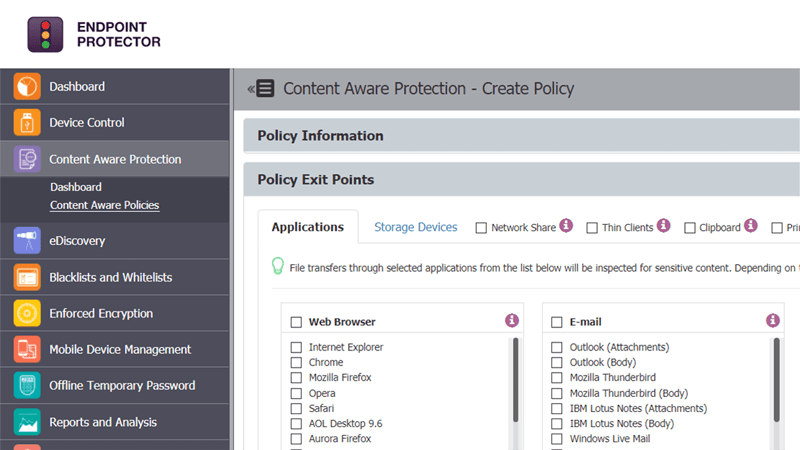Check the Outlook (Attachments) checkbox
Screen dimensions: 800x450
(557, 347)
